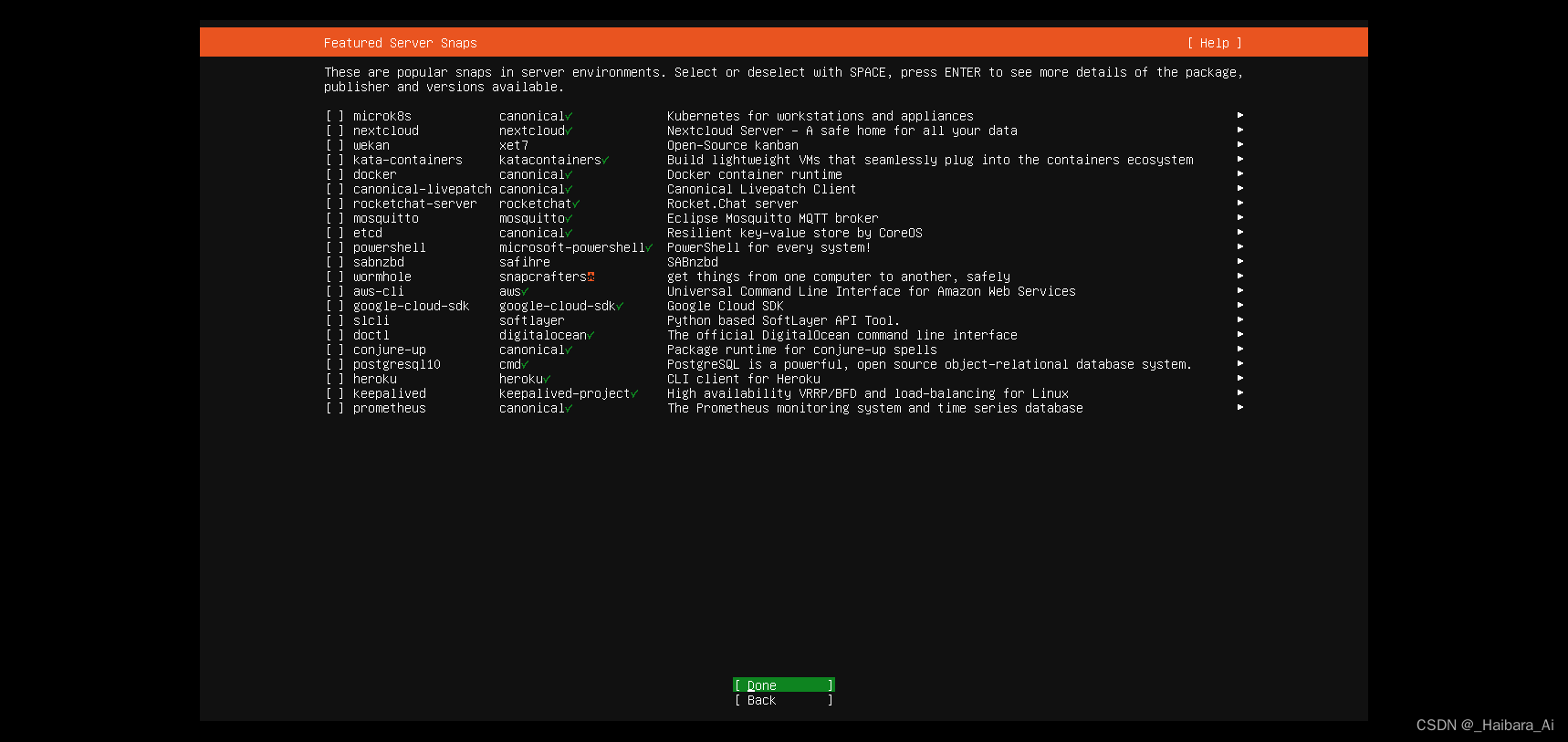The width and height of the screenshot is (1568, 742).
Task: Show details arrow for Docker container runtime
Action: (x=1240, y=173)
